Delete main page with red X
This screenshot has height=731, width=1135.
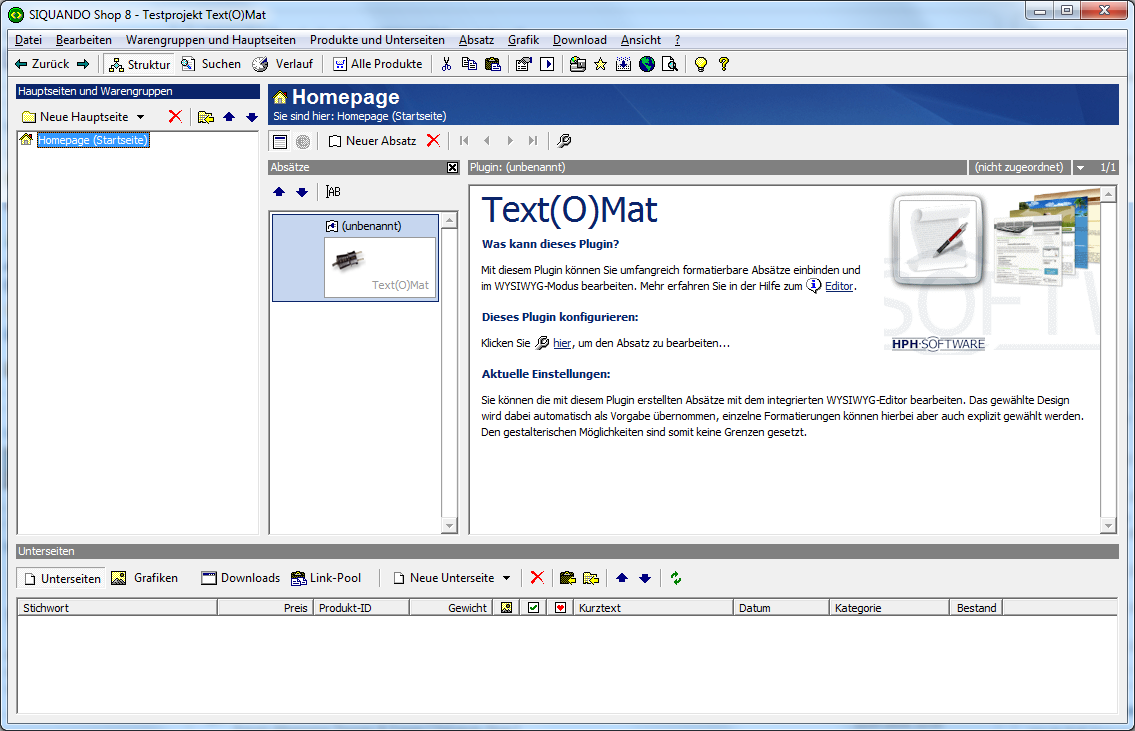coord(175,117)
